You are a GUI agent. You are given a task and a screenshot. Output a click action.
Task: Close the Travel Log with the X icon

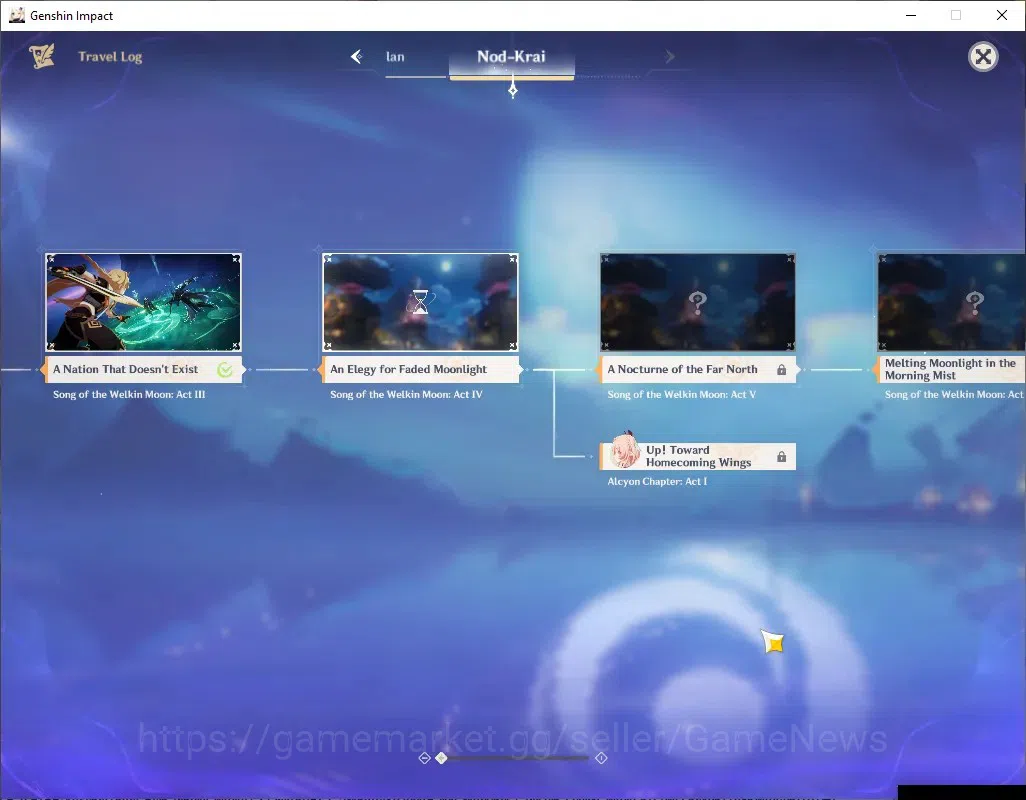point(982,57)
